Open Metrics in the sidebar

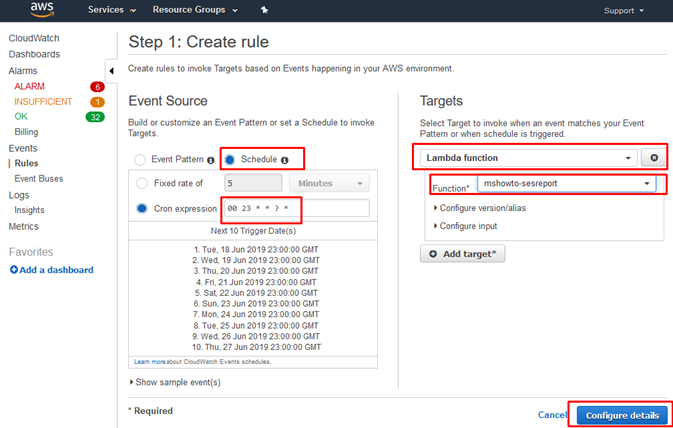24,226
